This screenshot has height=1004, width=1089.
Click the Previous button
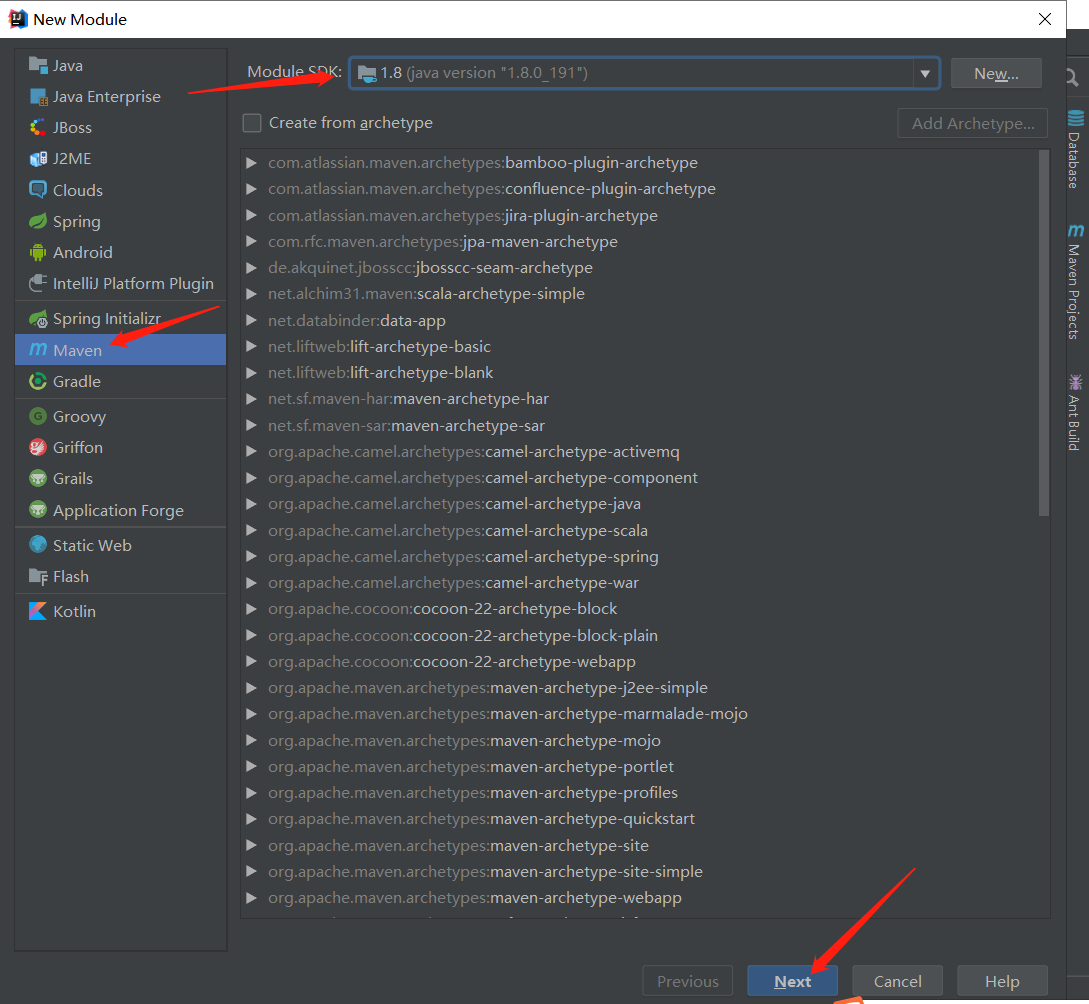click(688, 981)
